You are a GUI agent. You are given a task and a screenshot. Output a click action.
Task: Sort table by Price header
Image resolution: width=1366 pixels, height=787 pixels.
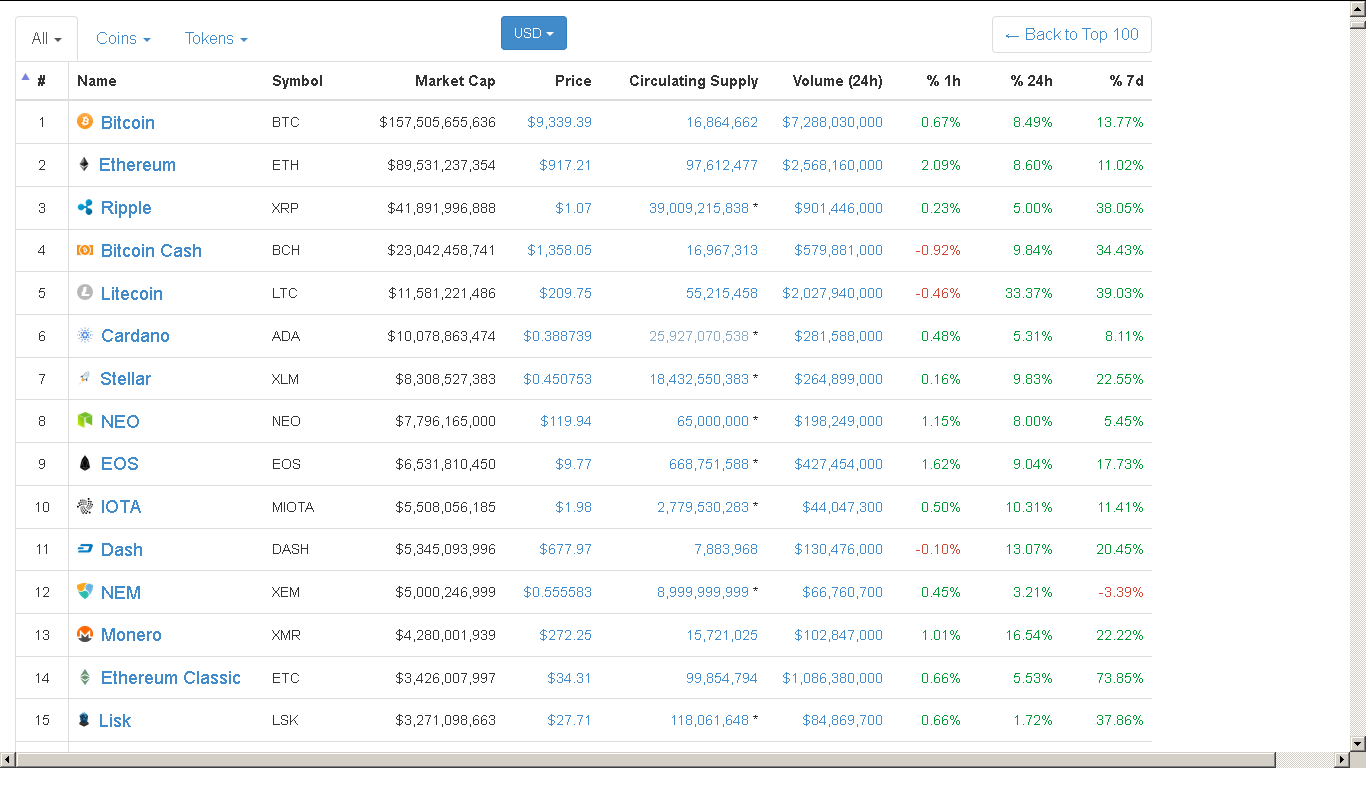tap(573, 81)
